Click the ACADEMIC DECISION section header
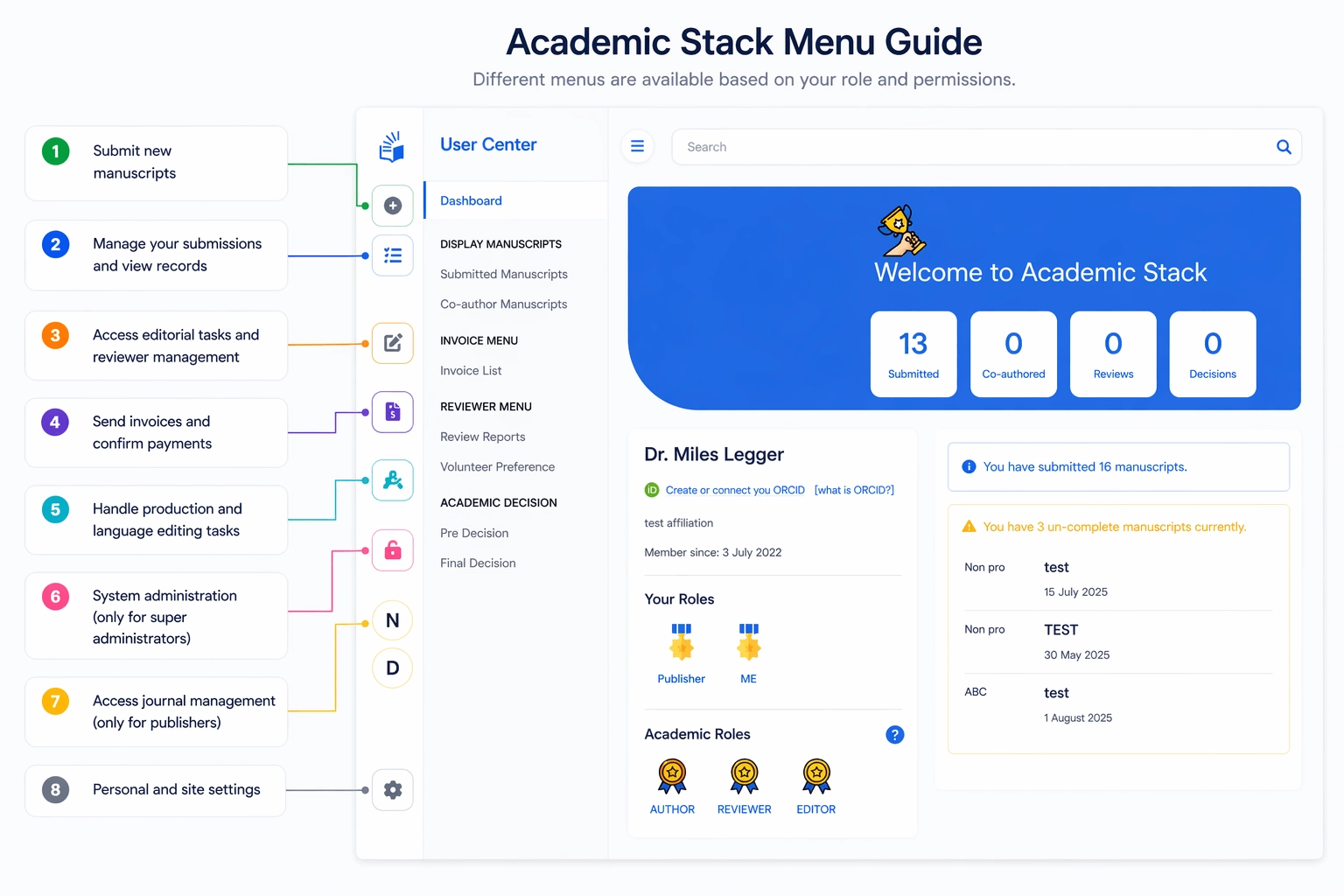The width and height of the screenshot is (1344, 896). coord(498,503)
